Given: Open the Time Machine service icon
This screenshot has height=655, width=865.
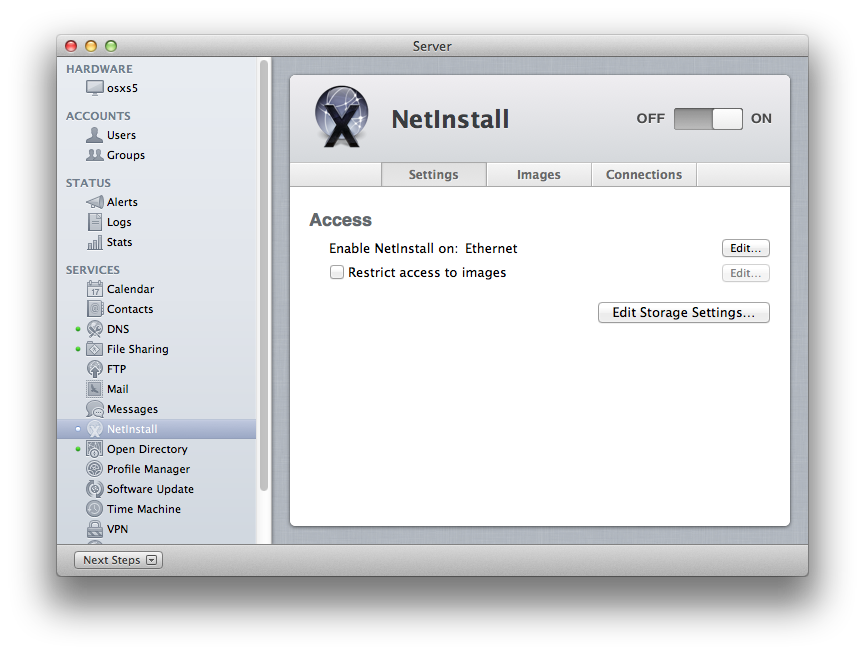Looking at the screenshot, I should pos(94,509).
